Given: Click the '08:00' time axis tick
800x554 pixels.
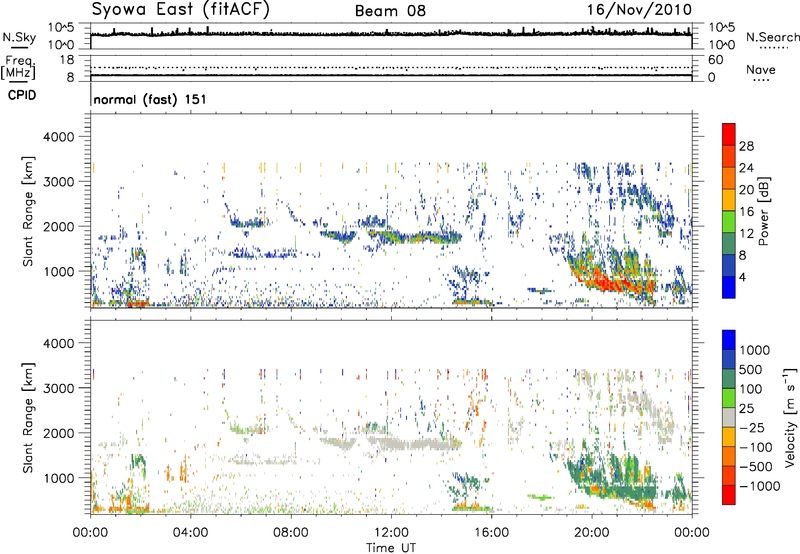Looking at the screenshot, I should [291, 533].
